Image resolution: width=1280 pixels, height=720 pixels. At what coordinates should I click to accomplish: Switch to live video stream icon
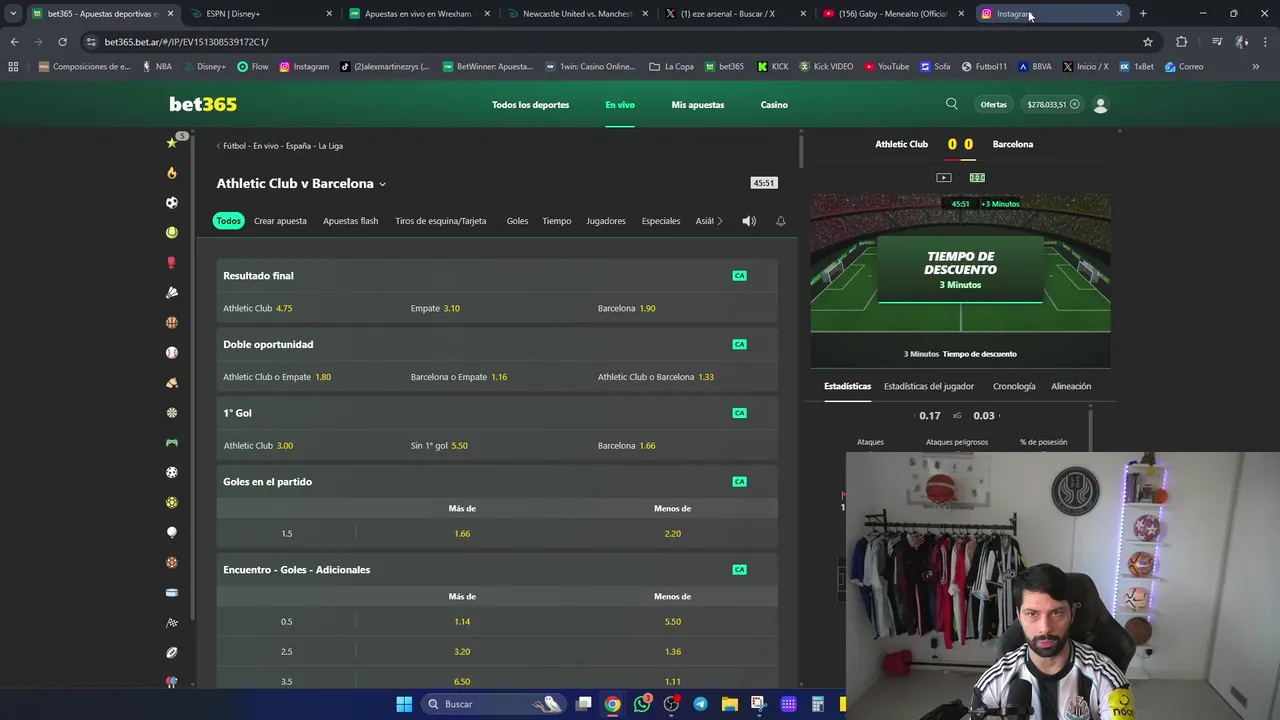coord(944,178)
